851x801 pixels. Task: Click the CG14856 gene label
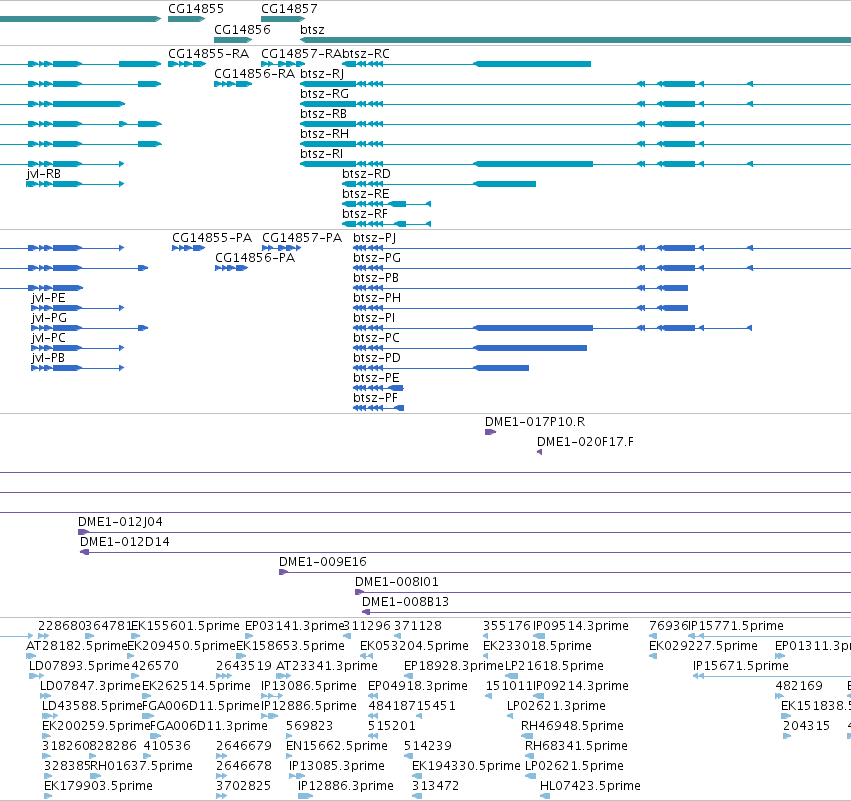242,29
